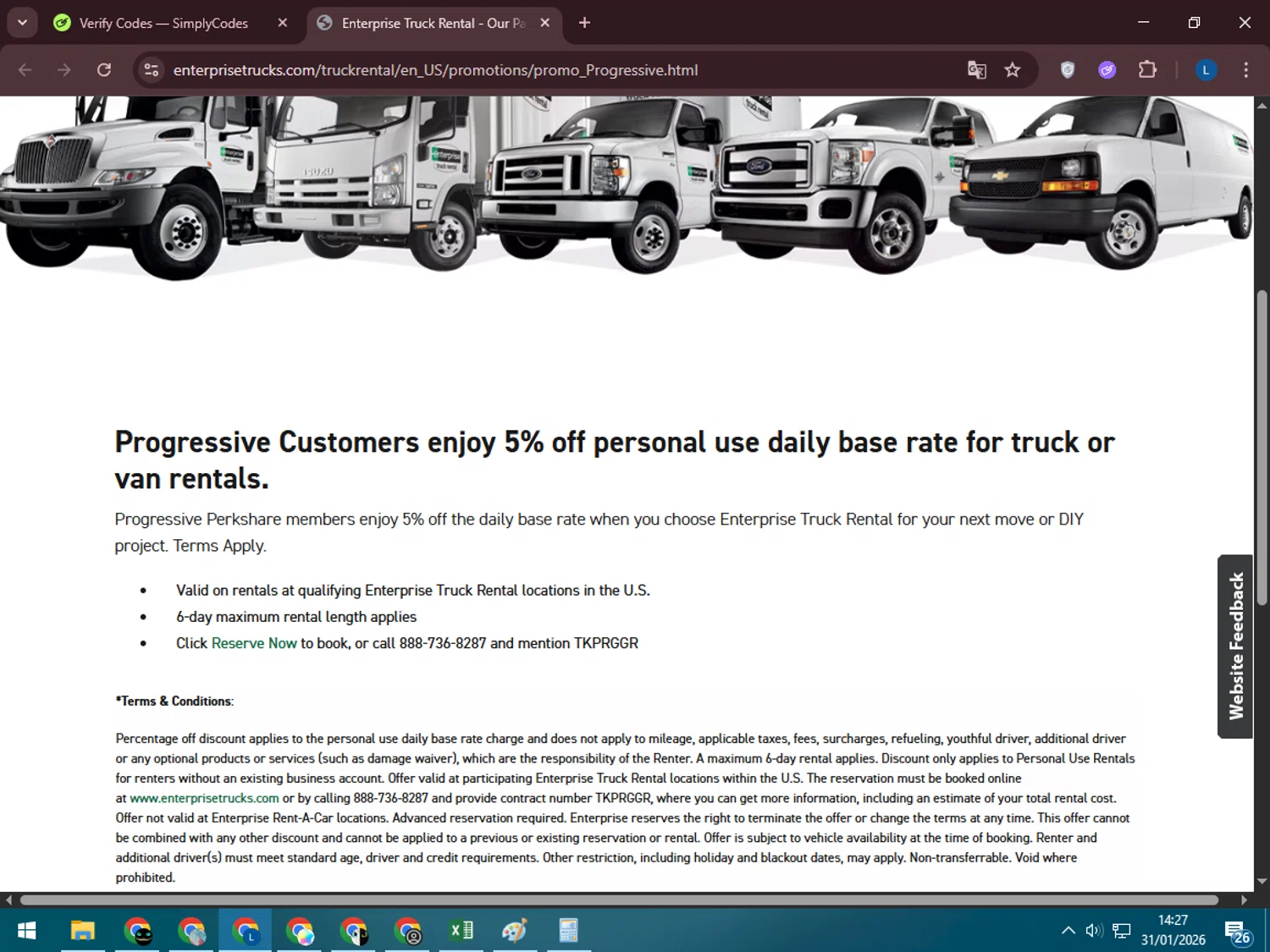Open Calculator from the taskbar
Viewport: 1270px width, 952px height.
(569, 931)
